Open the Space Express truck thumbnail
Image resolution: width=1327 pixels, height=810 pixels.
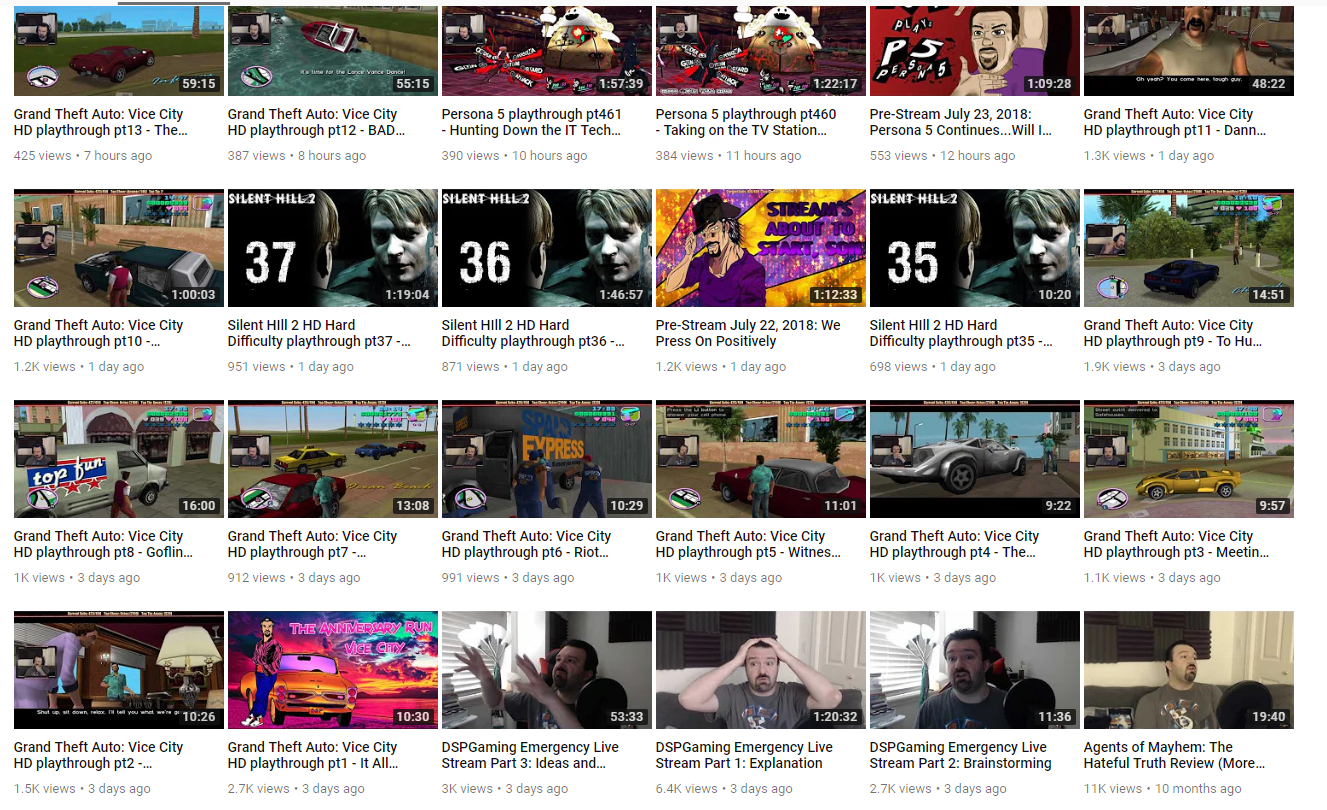547,459
